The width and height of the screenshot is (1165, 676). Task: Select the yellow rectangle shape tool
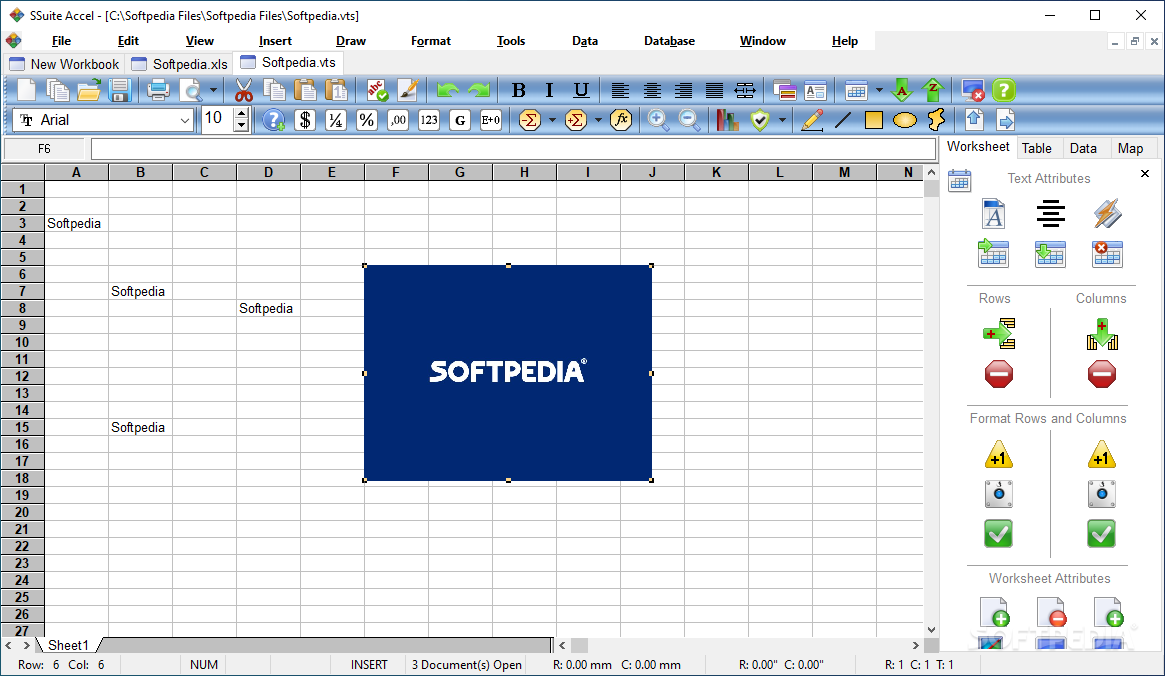[x=874, y=120]
